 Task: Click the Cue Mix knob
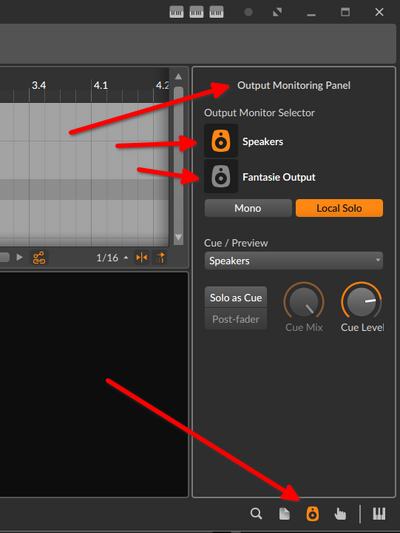tap(304, 302)
